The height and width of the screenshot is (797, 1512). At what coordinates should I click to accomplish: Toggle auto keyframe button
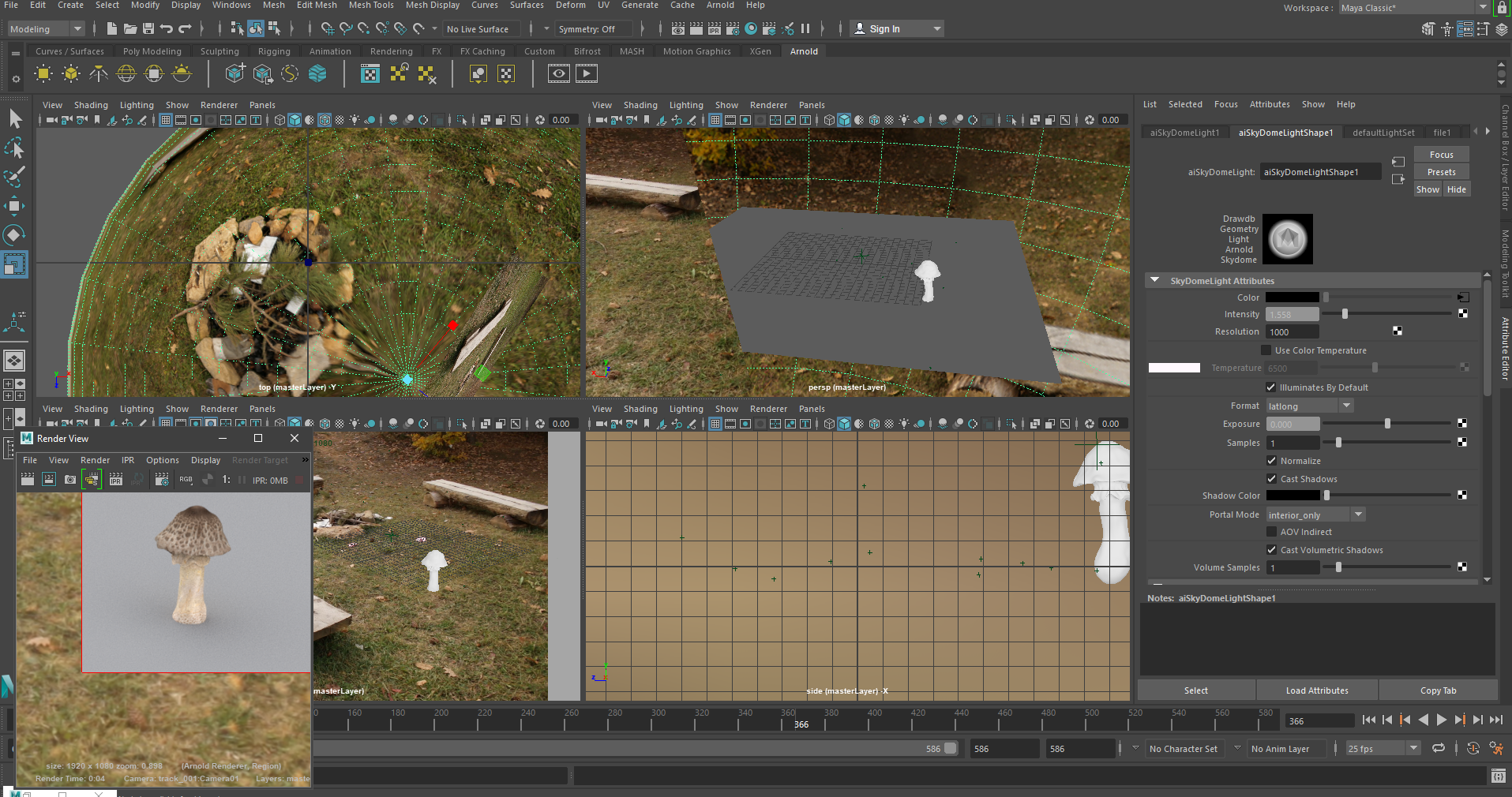click(x=1473, y=748)
